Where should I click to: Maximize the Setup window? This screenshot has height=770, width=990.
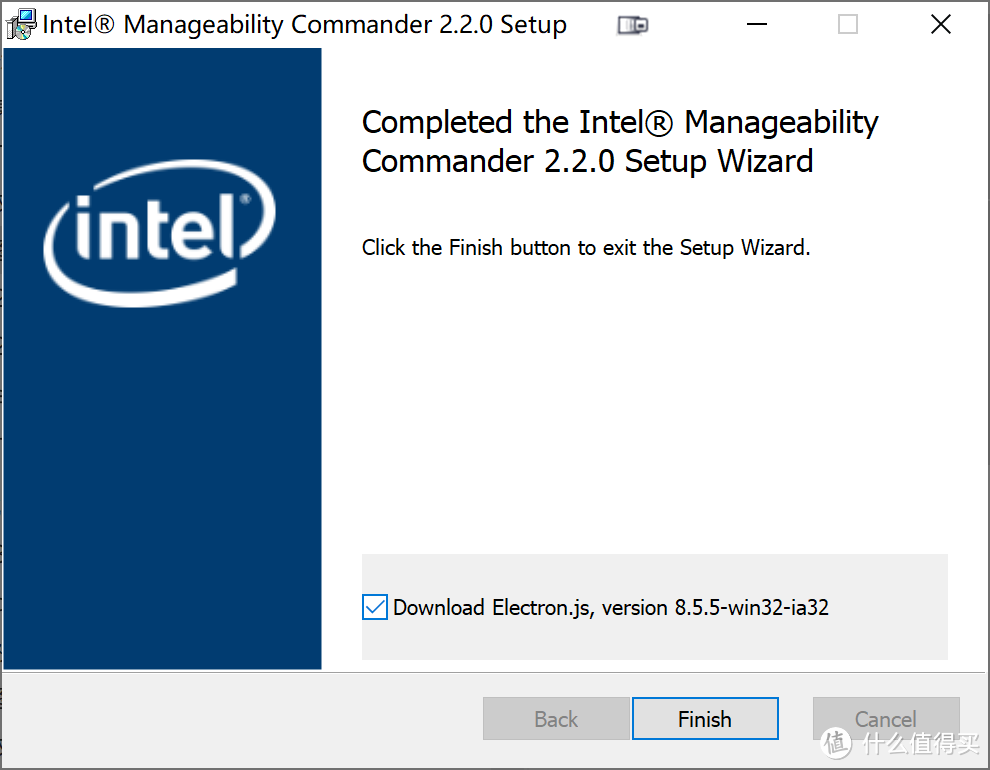[848, 24]
